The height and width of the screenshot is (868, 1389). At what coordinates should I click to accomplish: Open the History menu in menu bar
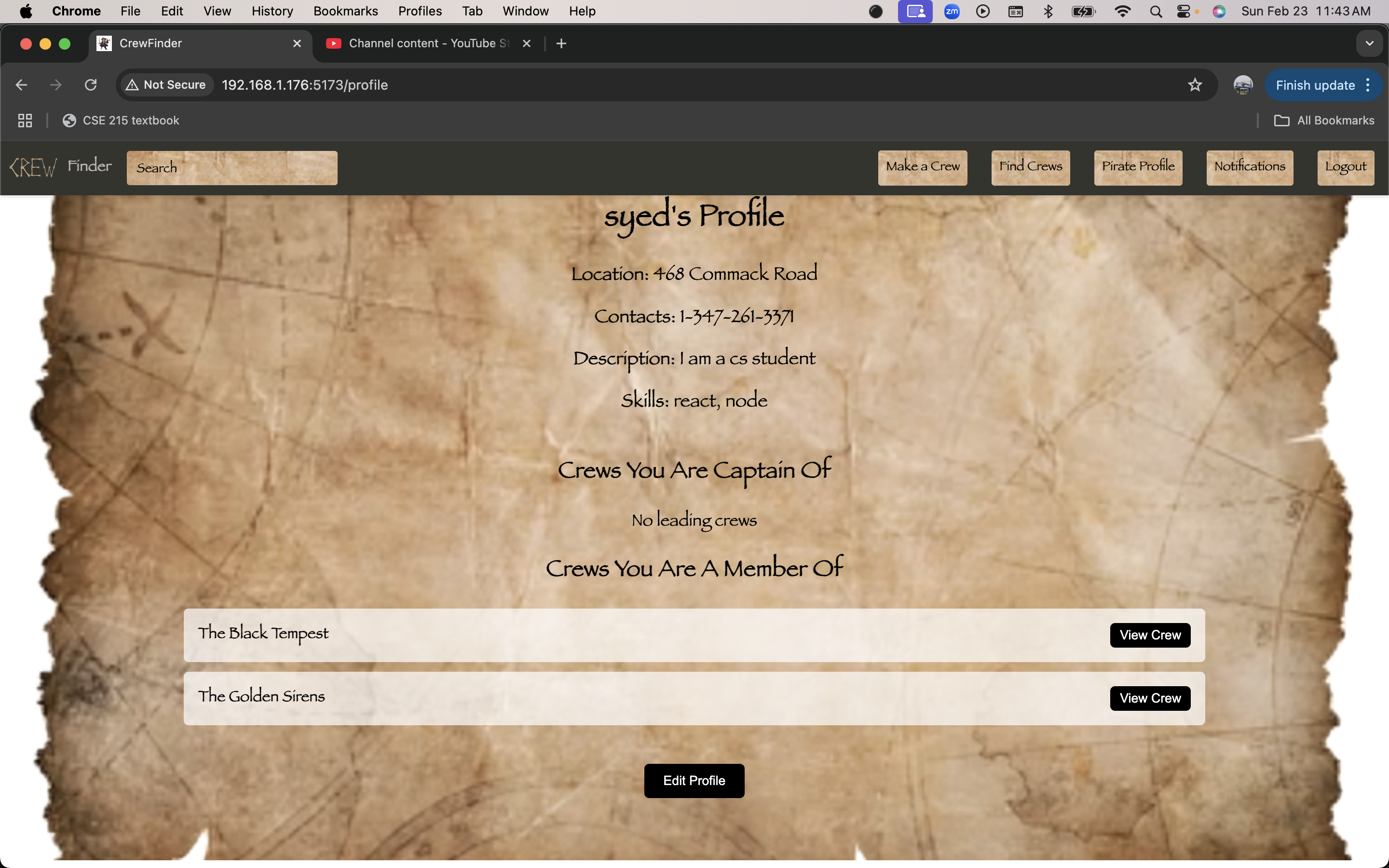point(272,12)
